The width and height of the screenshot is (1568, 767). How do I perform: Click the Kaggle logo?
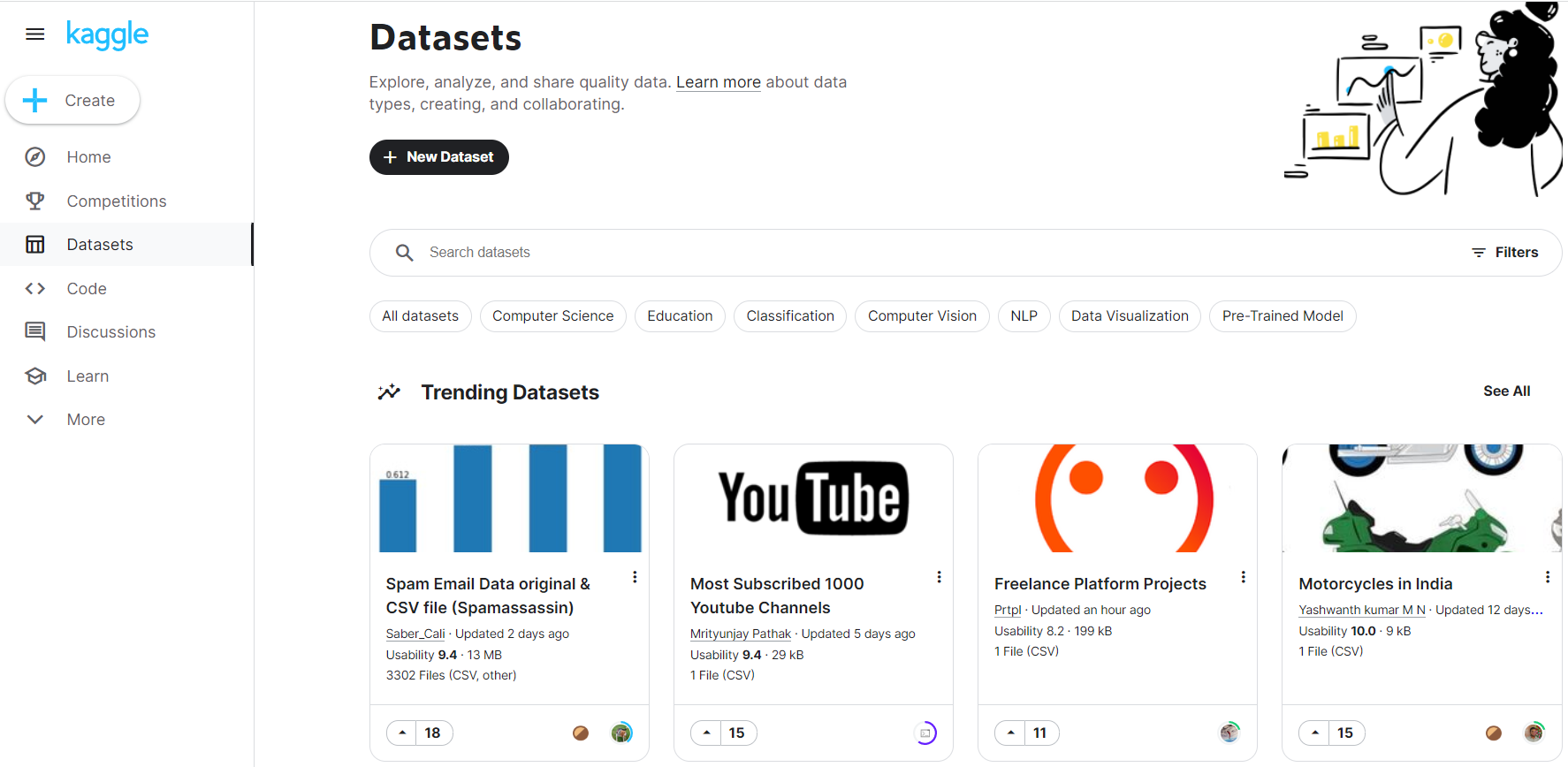click(x=107, y=34)
